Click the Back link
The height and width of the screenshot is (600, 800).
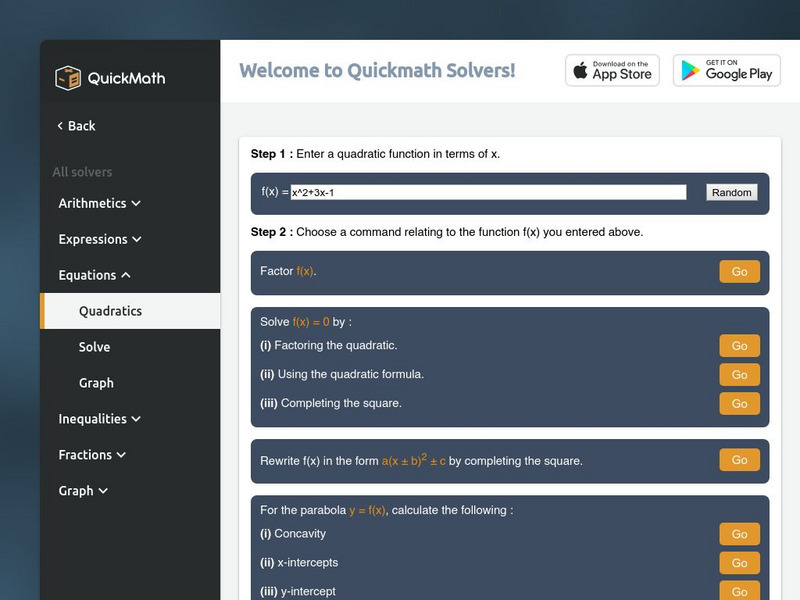pyautogui.click(x=77, y=126)
